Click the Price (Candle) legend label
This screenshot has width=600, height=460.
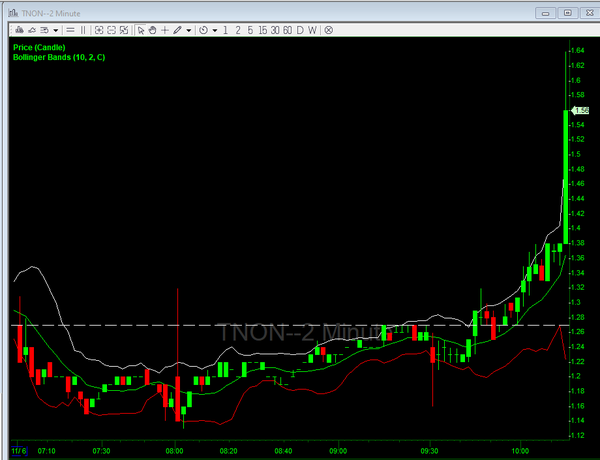tap(38, 47)
